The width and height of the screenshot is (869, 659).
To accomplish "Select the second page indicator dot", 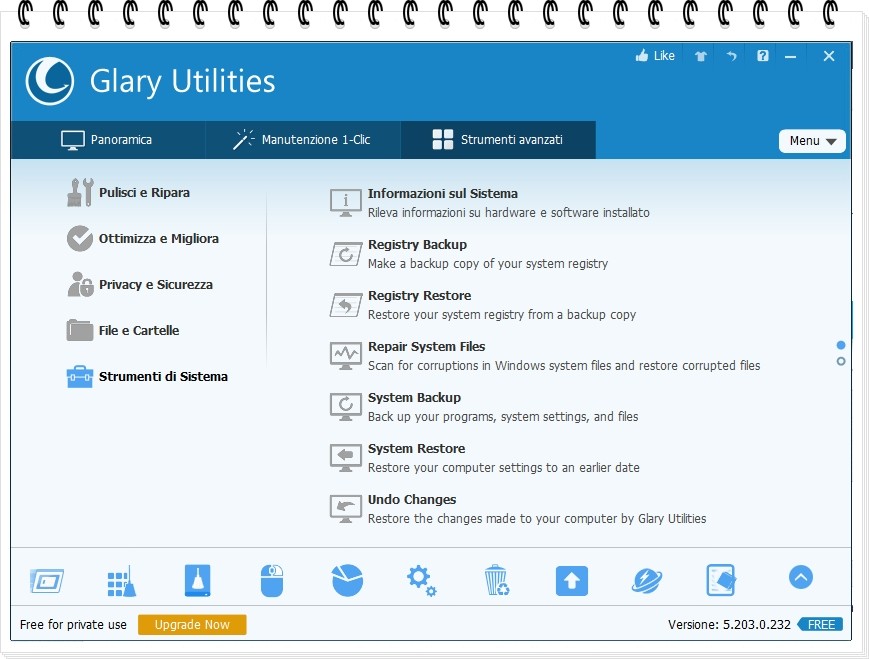I will (841, 361).
